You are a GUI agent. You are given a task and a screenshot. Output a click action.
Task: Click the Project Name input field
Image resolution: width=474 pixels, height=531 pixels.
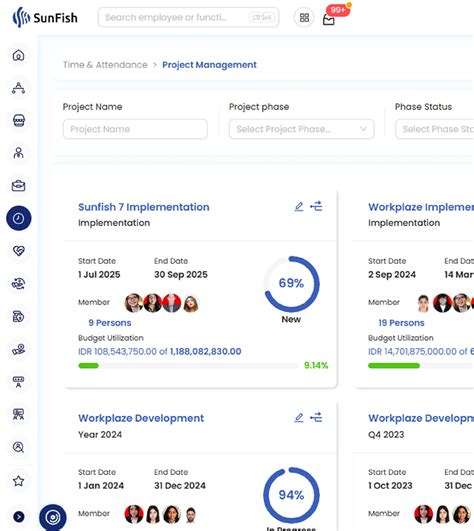click(x=135, y=129)
